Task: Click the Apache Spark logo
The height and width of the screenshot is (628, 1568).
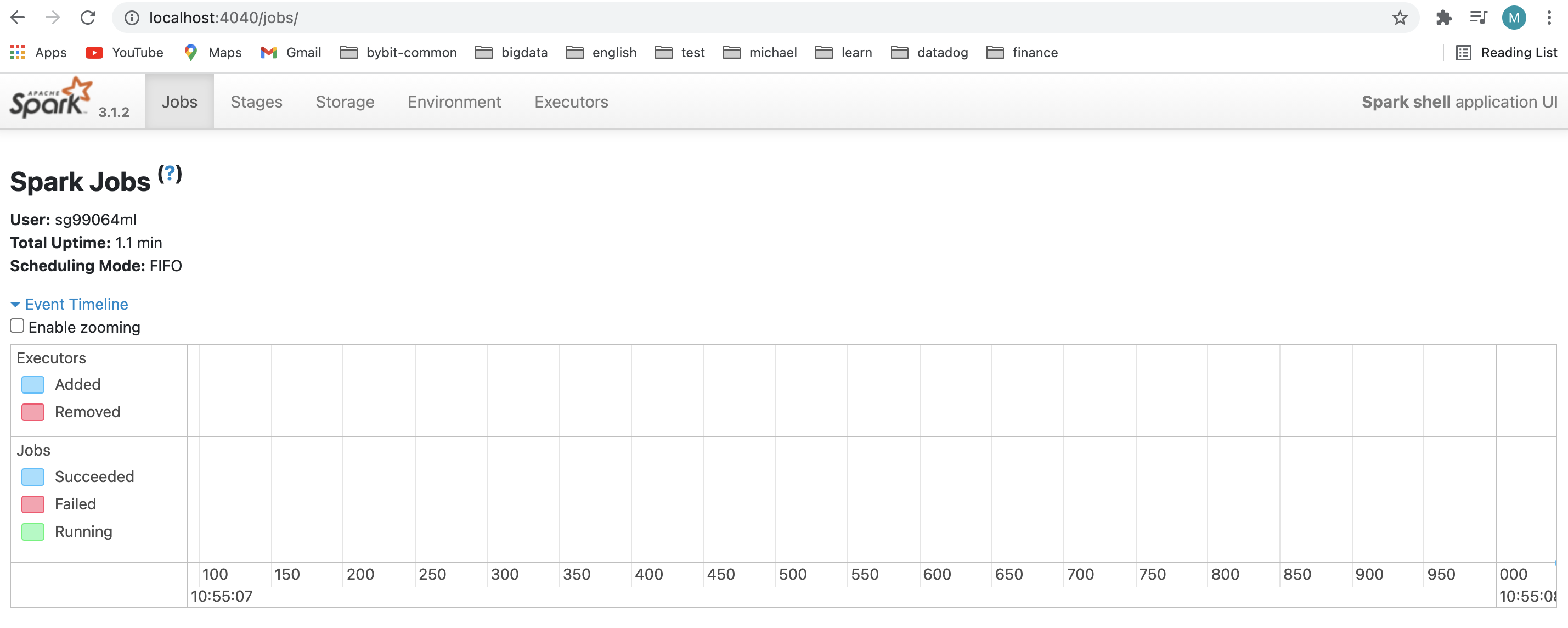Action: (x=51, y=99)
